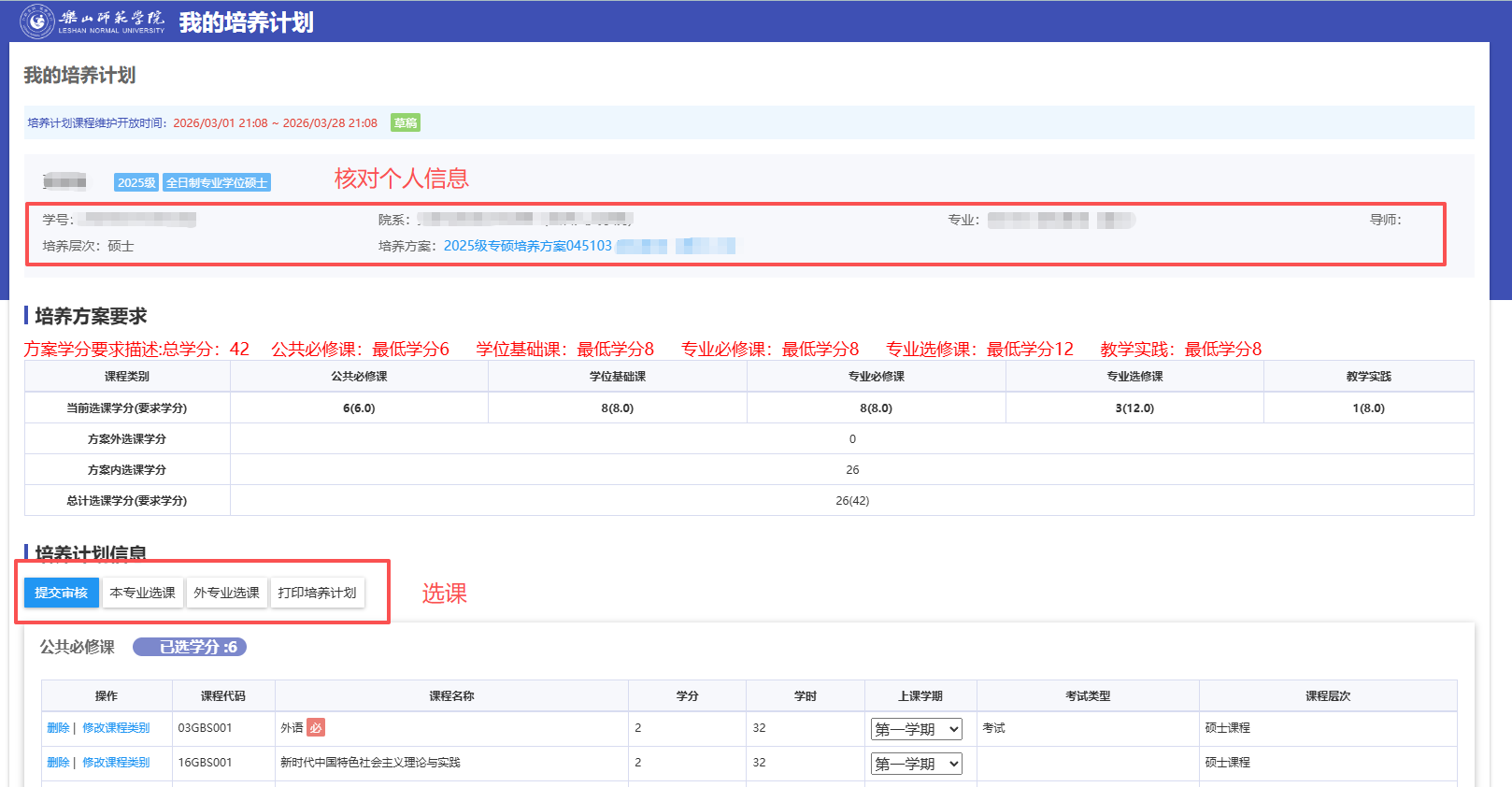
Task: Click the 上课学期 column header
Action: point(920,696)
